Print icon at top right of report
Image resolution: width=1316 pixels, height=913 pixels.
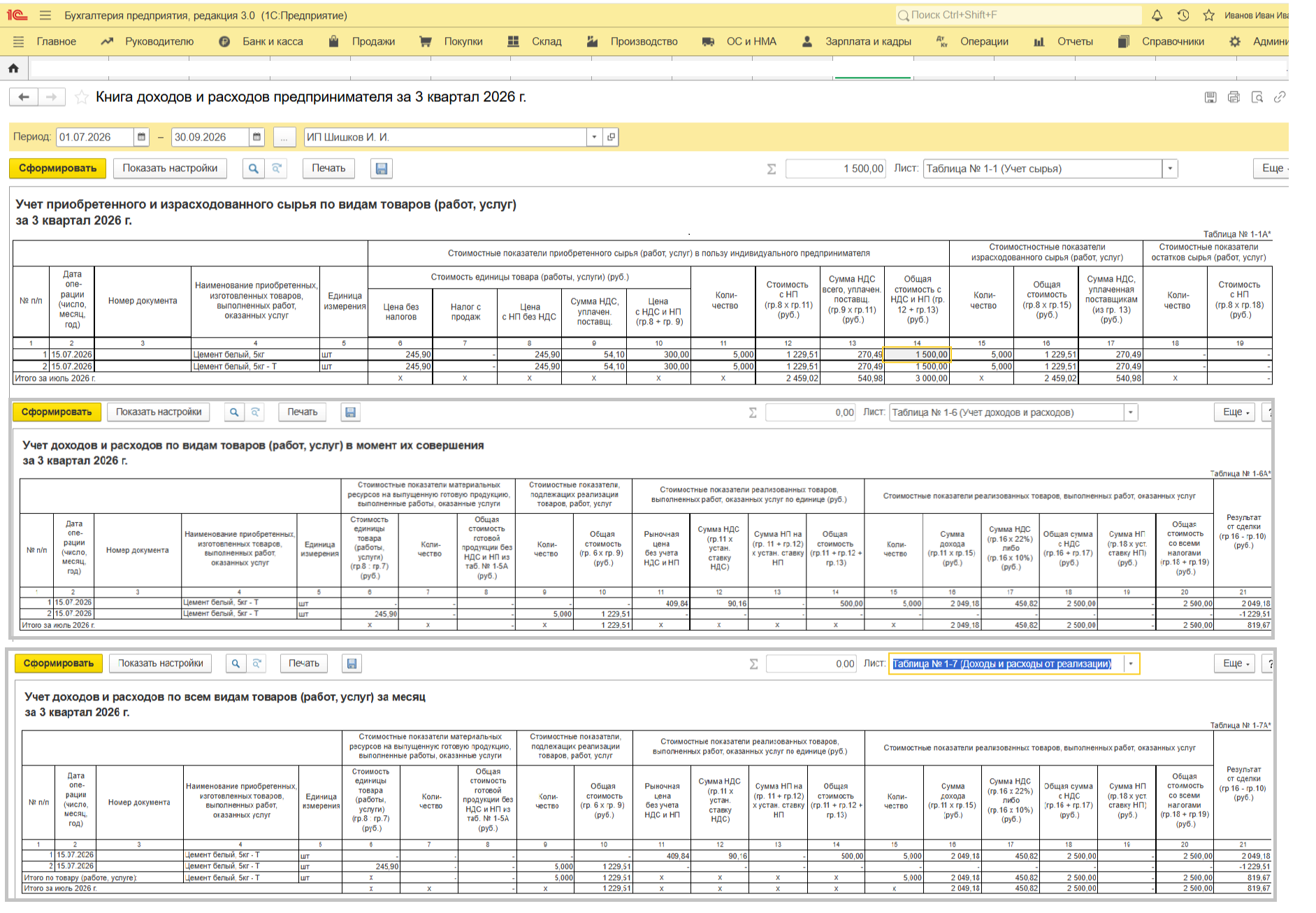point(1234,97)
